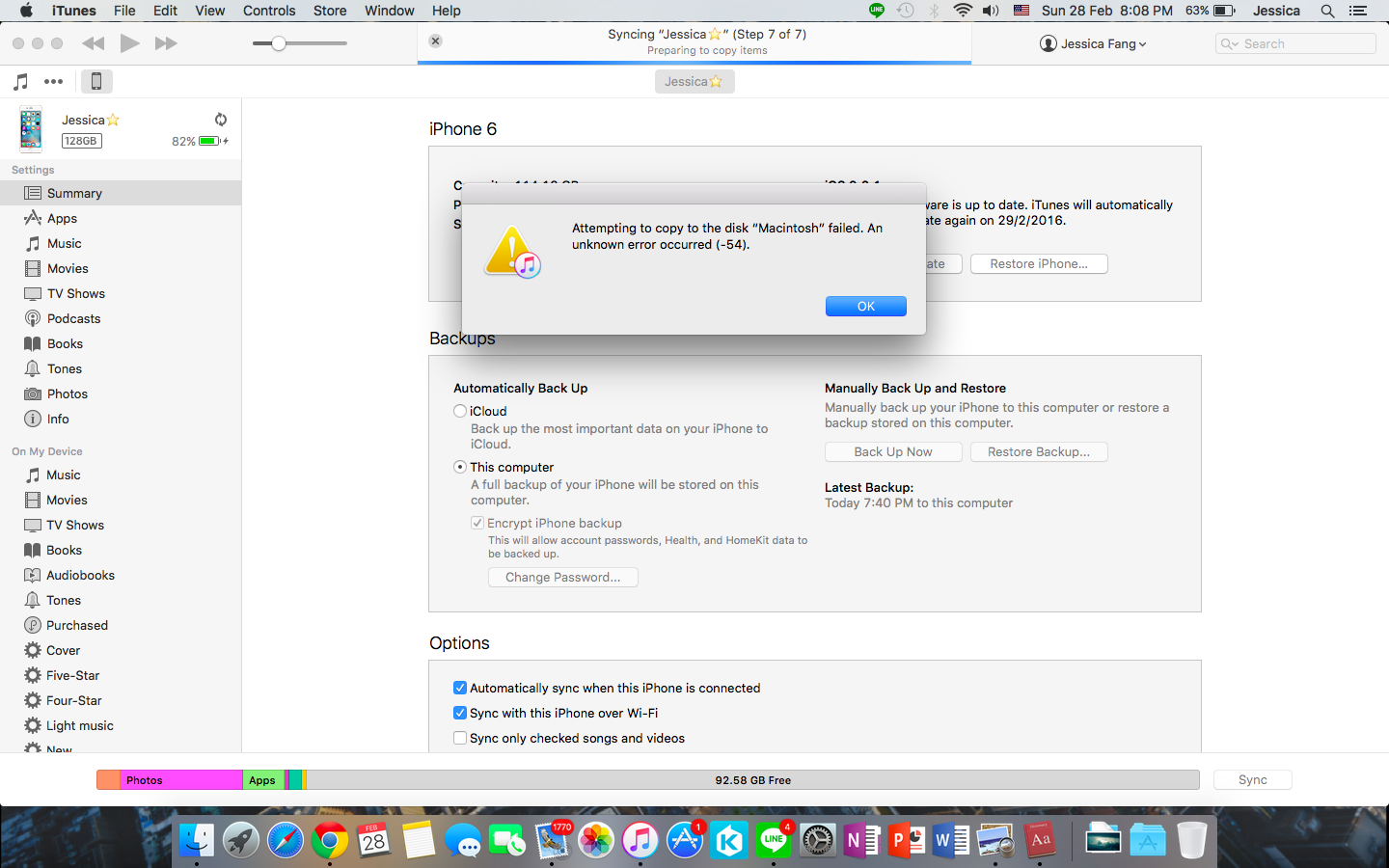Open the three-dots more options button
1389x868 pixels.
[54, 82]
